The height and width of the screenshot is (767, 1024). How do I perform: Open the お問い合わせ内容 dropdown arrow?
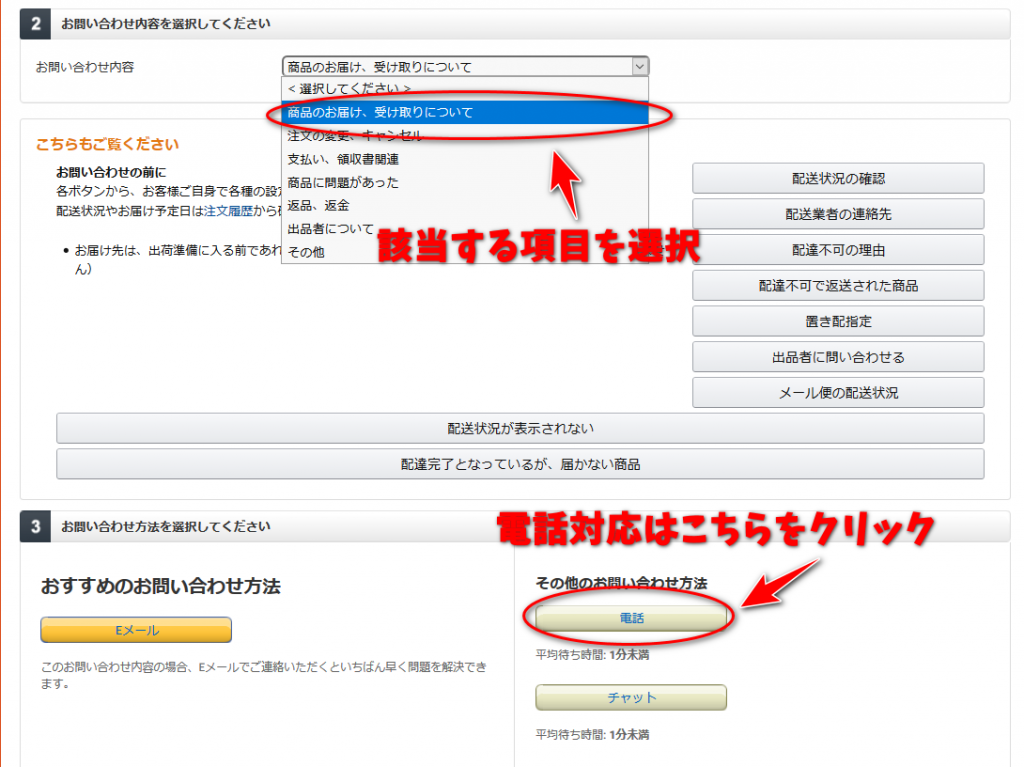point(639,67)
